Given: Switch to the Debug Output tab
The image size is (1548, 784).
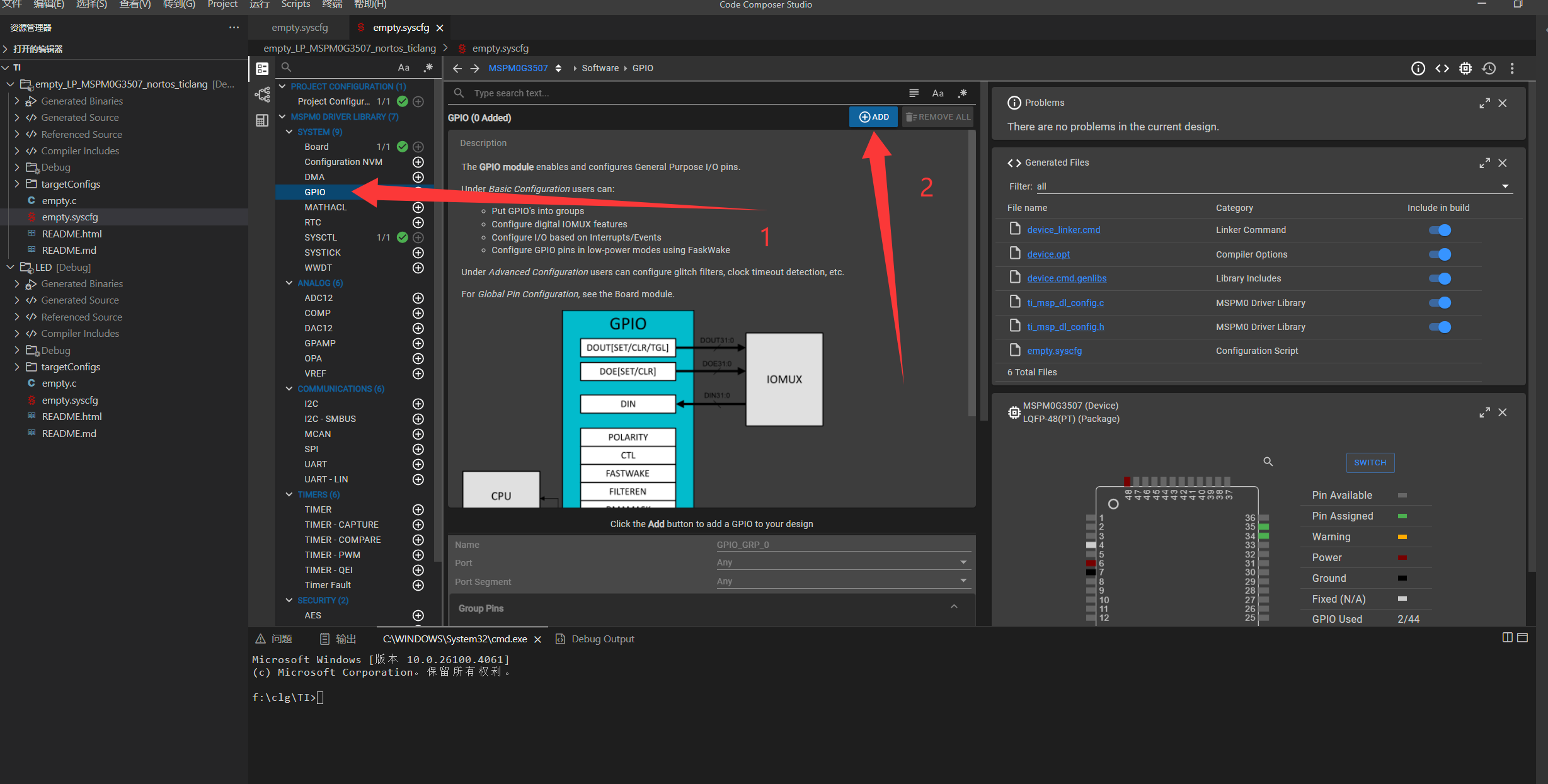Looking at the screenshot, I should (x=602, y=639).
